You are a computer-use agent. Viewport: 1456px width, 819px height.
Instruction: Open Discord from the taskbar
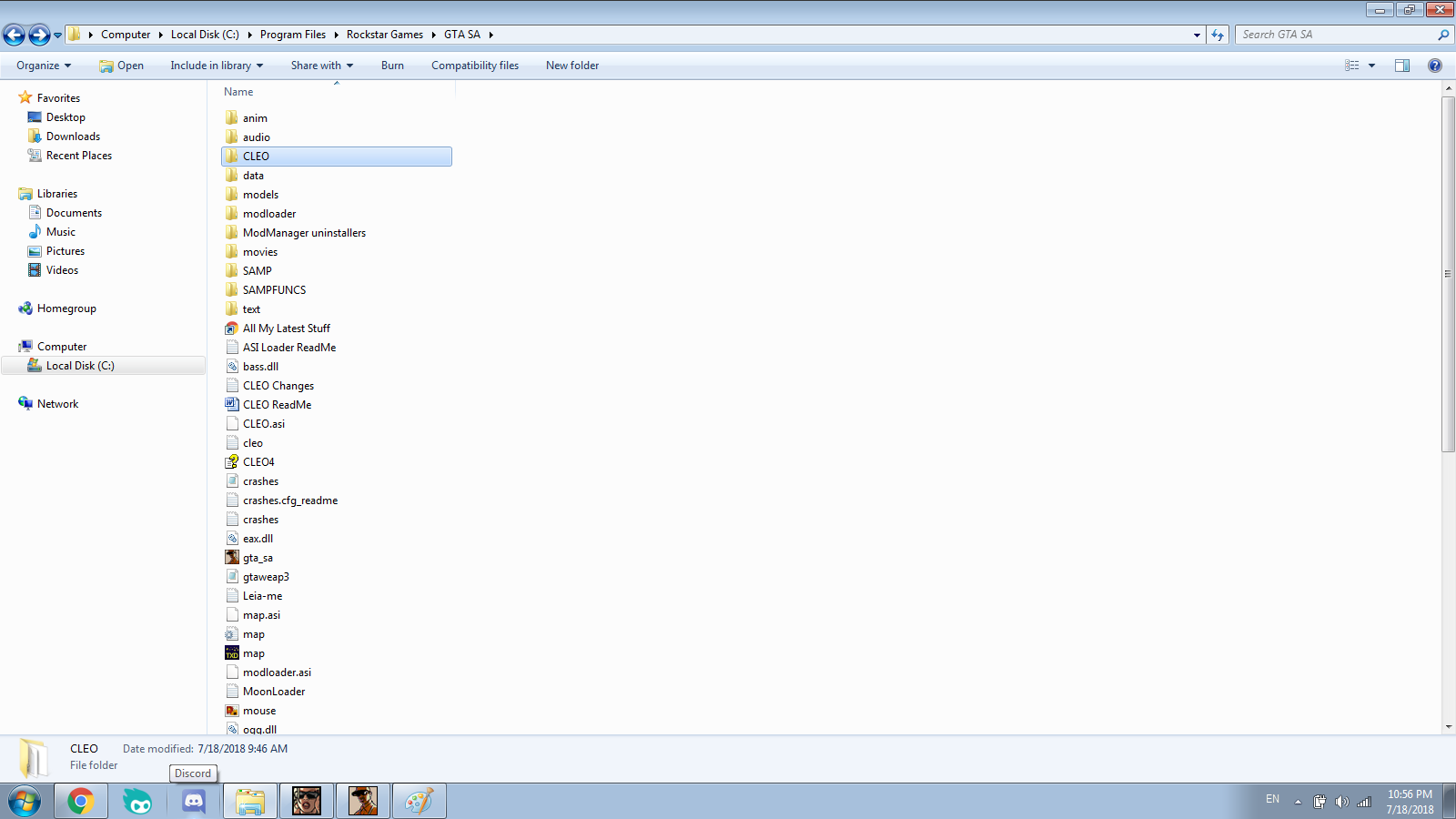click(x=194, y=802)
